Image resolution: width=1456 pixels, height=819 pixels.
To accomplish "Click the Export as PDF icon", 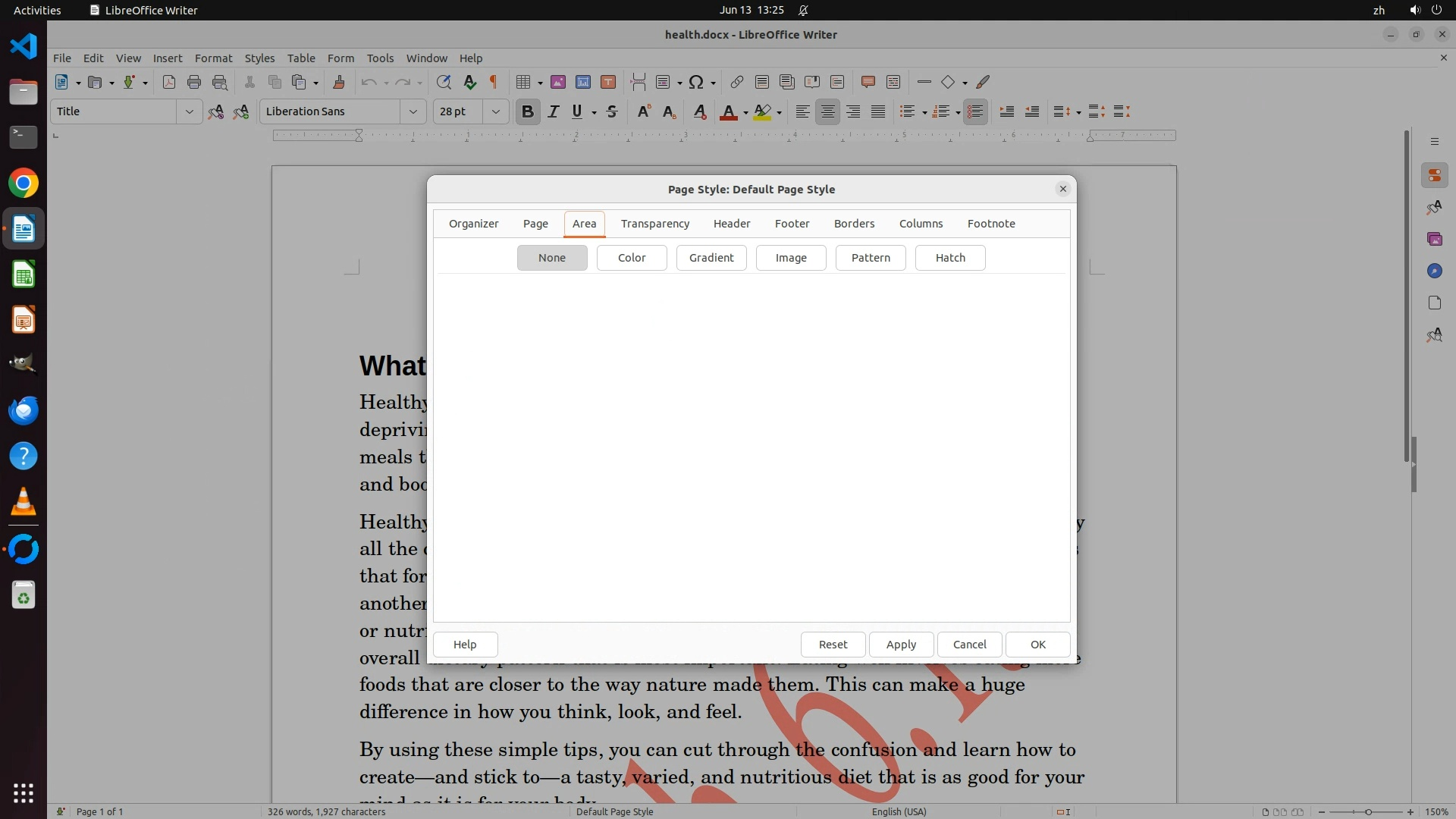I will click(x=169, y=83).
